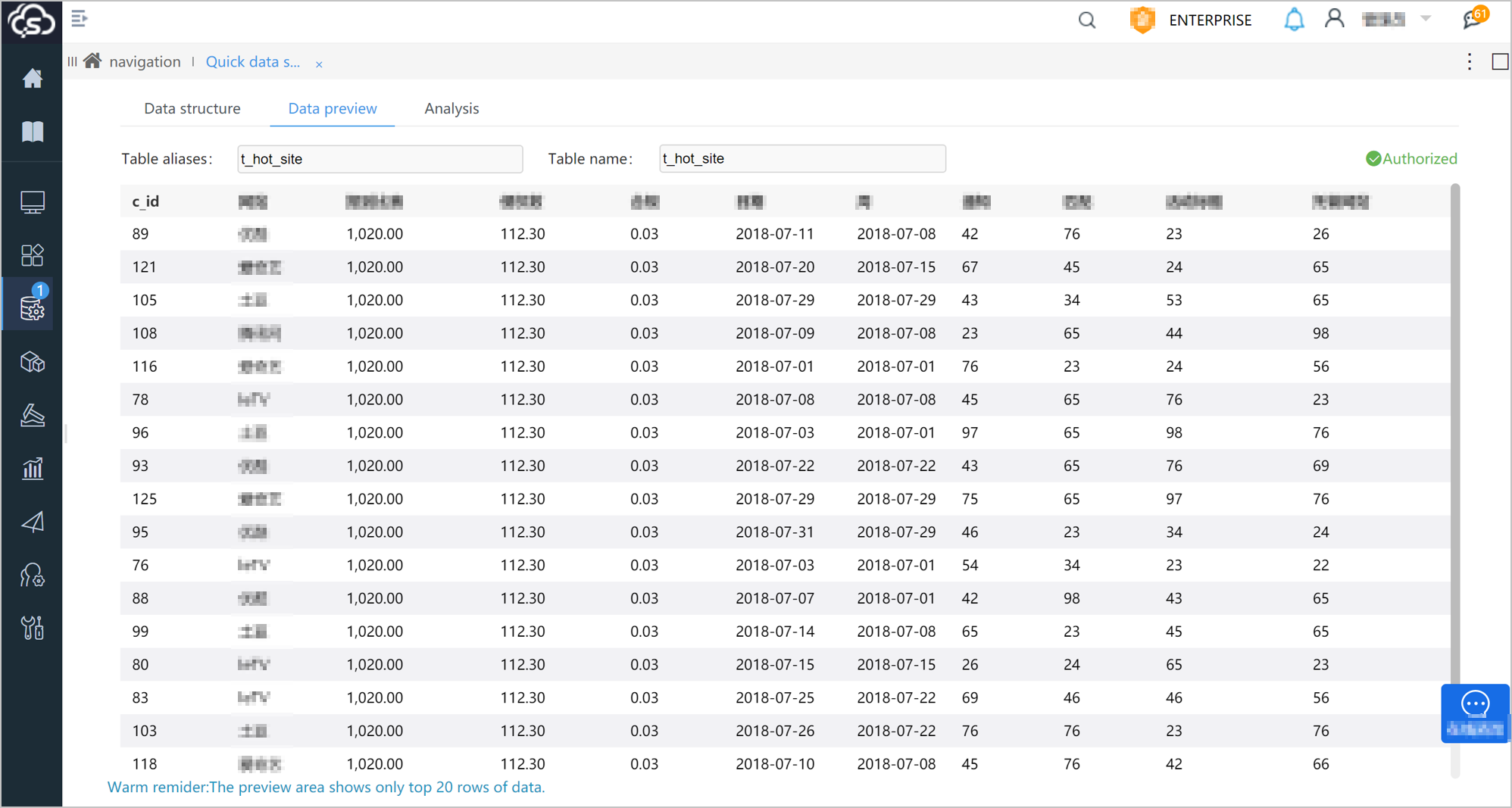The image size is (1512, 808).
Task: Select the Quick data s... tab
Action: pyautogui.click(x=253, y=62)
